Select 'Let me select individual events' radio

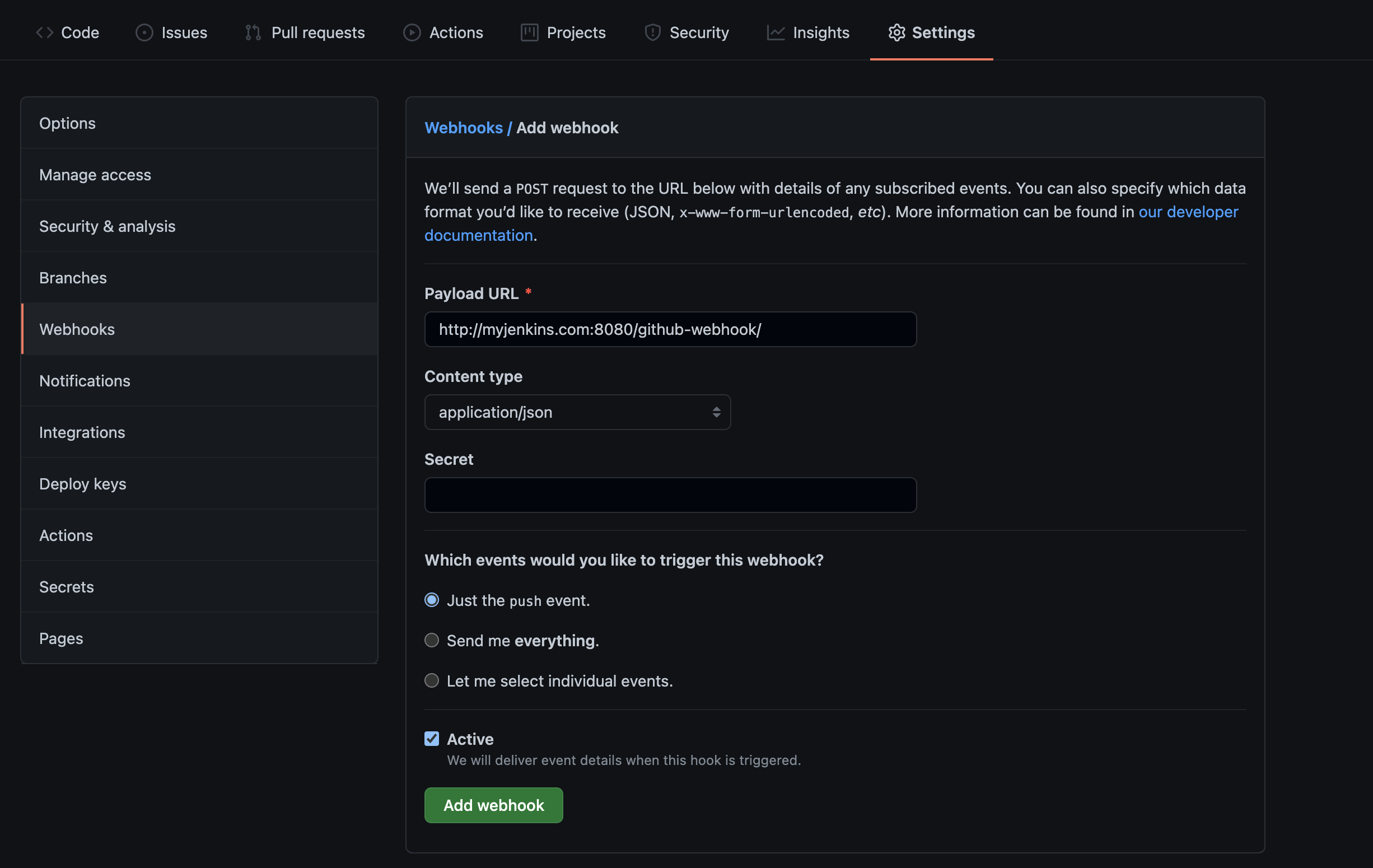(x=432, y=680)
